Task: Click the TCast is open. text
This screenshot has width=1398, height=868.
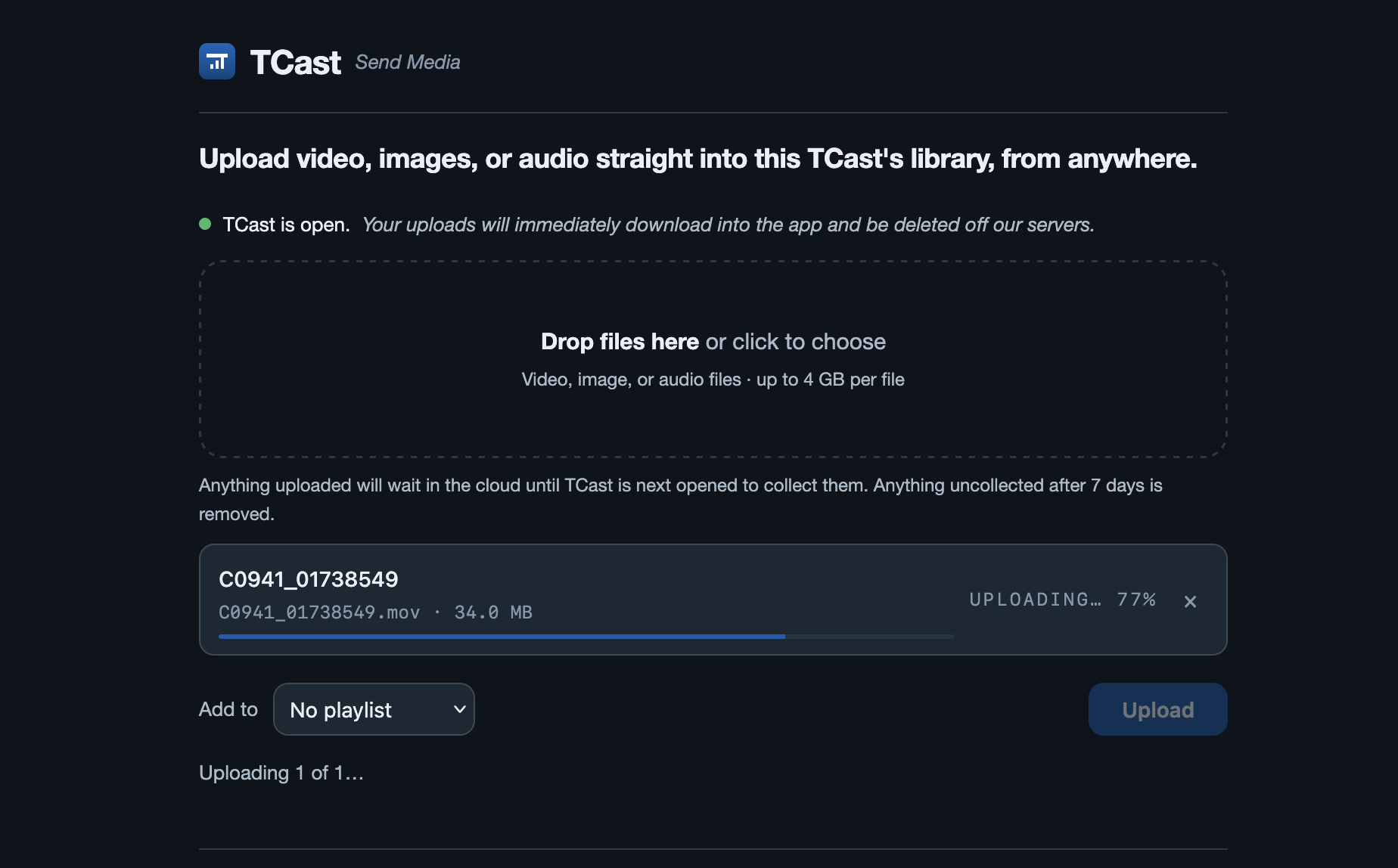Action: pos(286,225)
